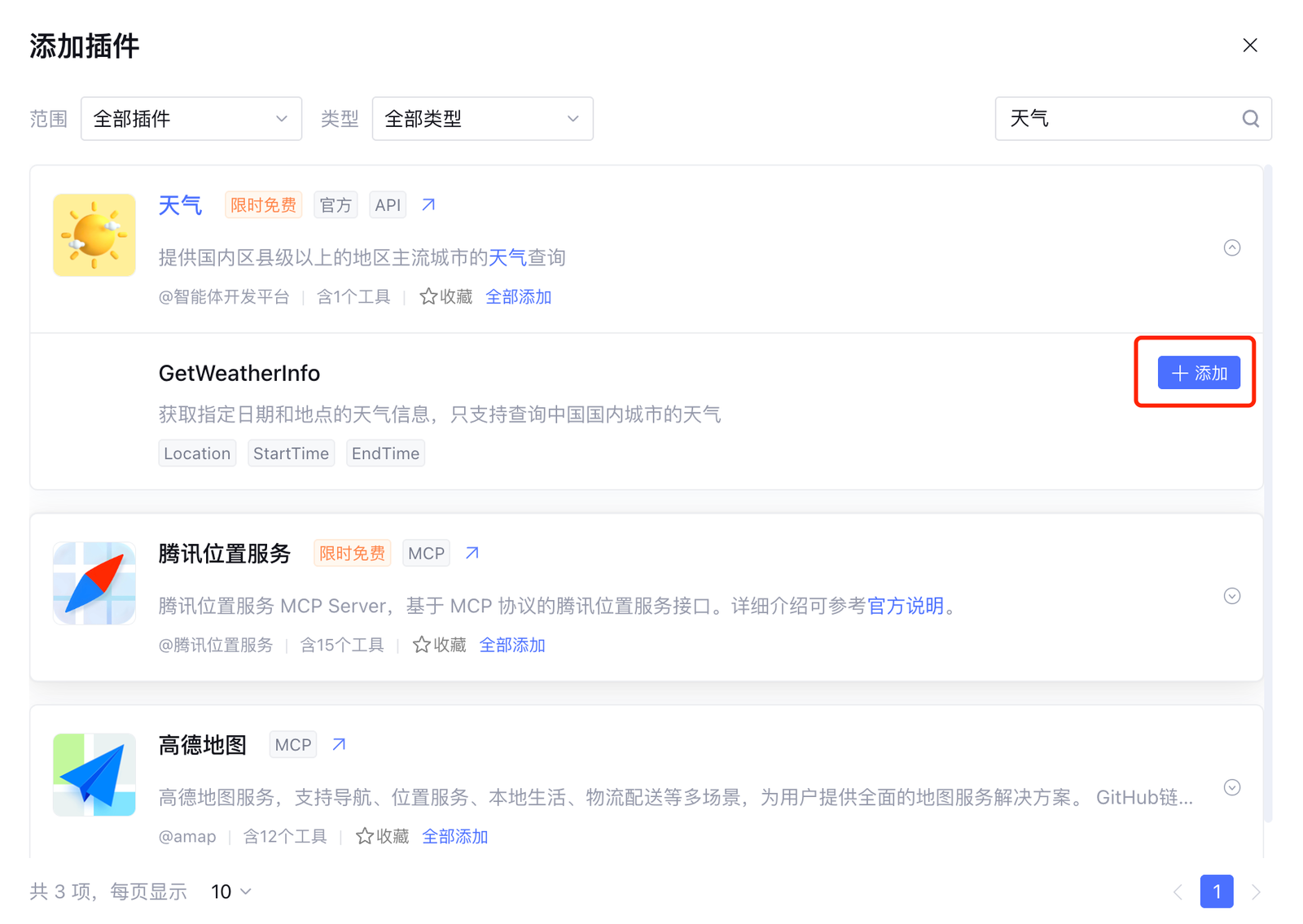The width and height of the screenshot is (1303, 924).
Task: Add the GetWeatherInfo tool
Action: pyautogui.click(x=1199, y=373)
